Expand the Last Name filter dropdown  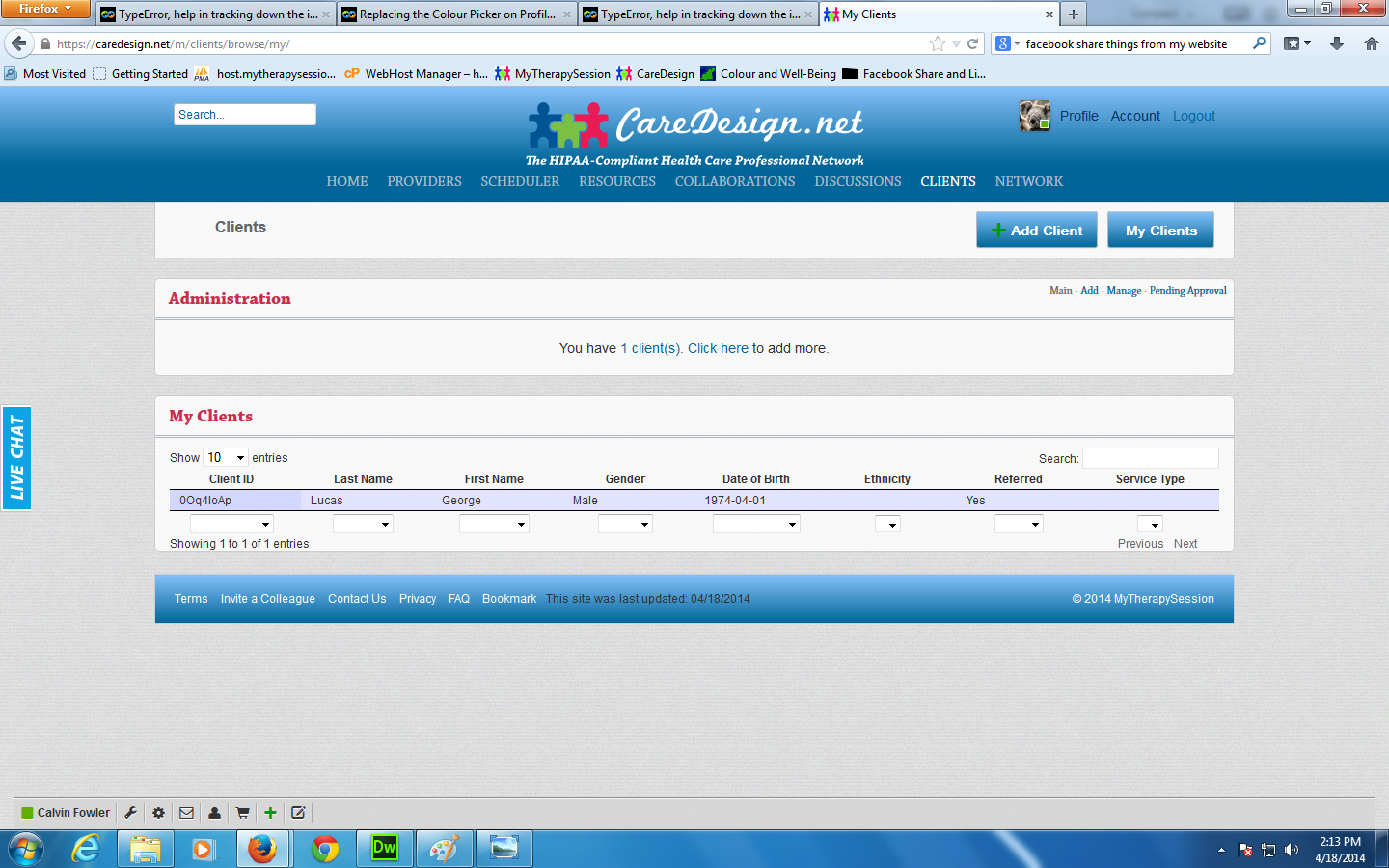[x=363, y=525]
